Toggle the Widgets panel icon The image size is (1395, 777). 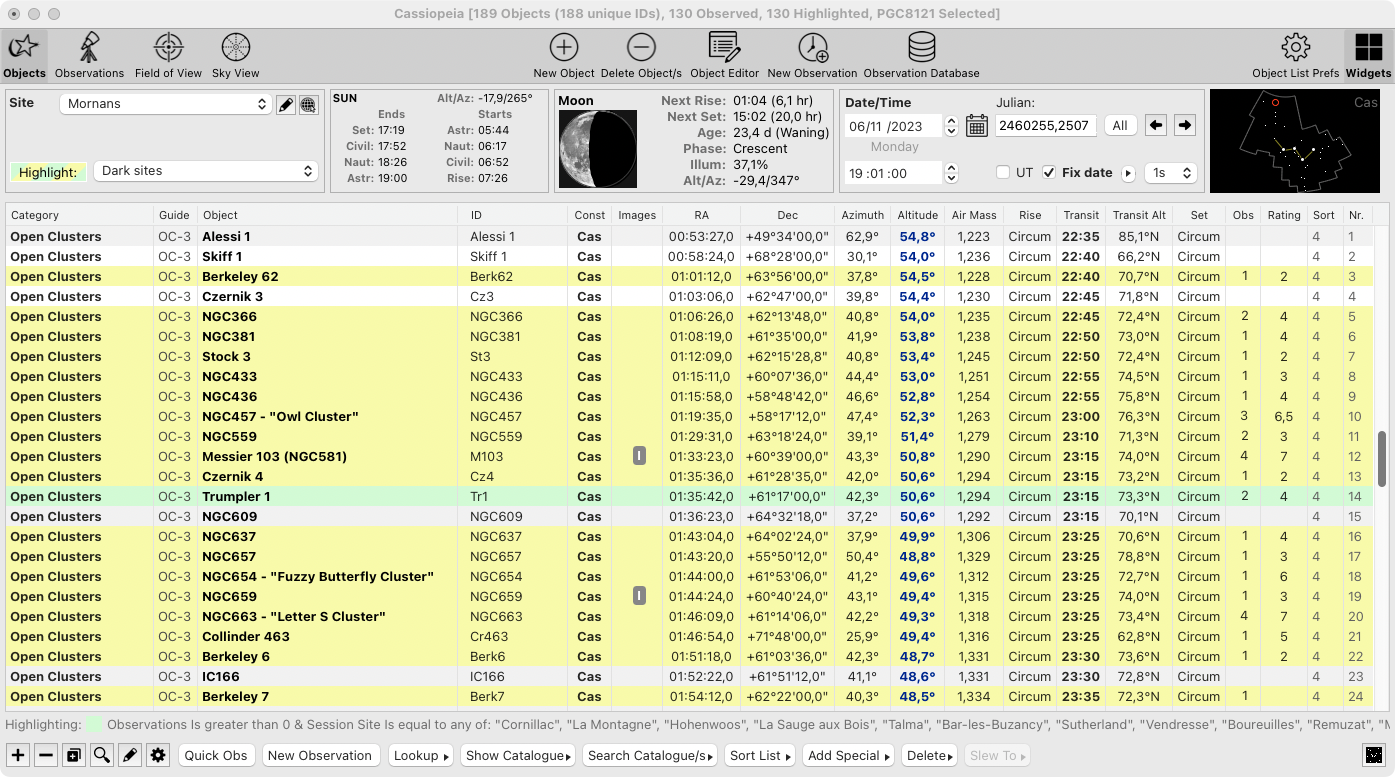point(1368,55)
